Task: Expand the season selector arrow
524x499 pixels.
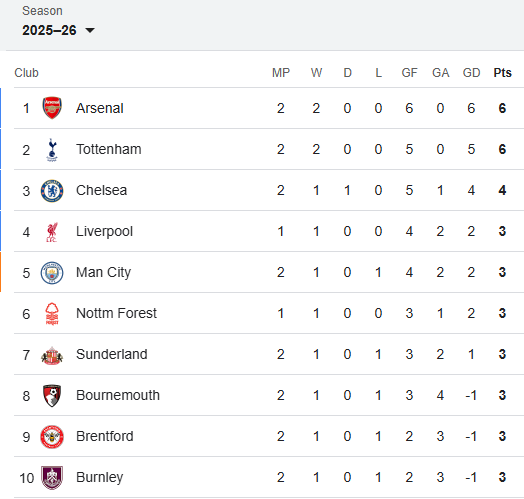Action: click(x=90, y=31)
